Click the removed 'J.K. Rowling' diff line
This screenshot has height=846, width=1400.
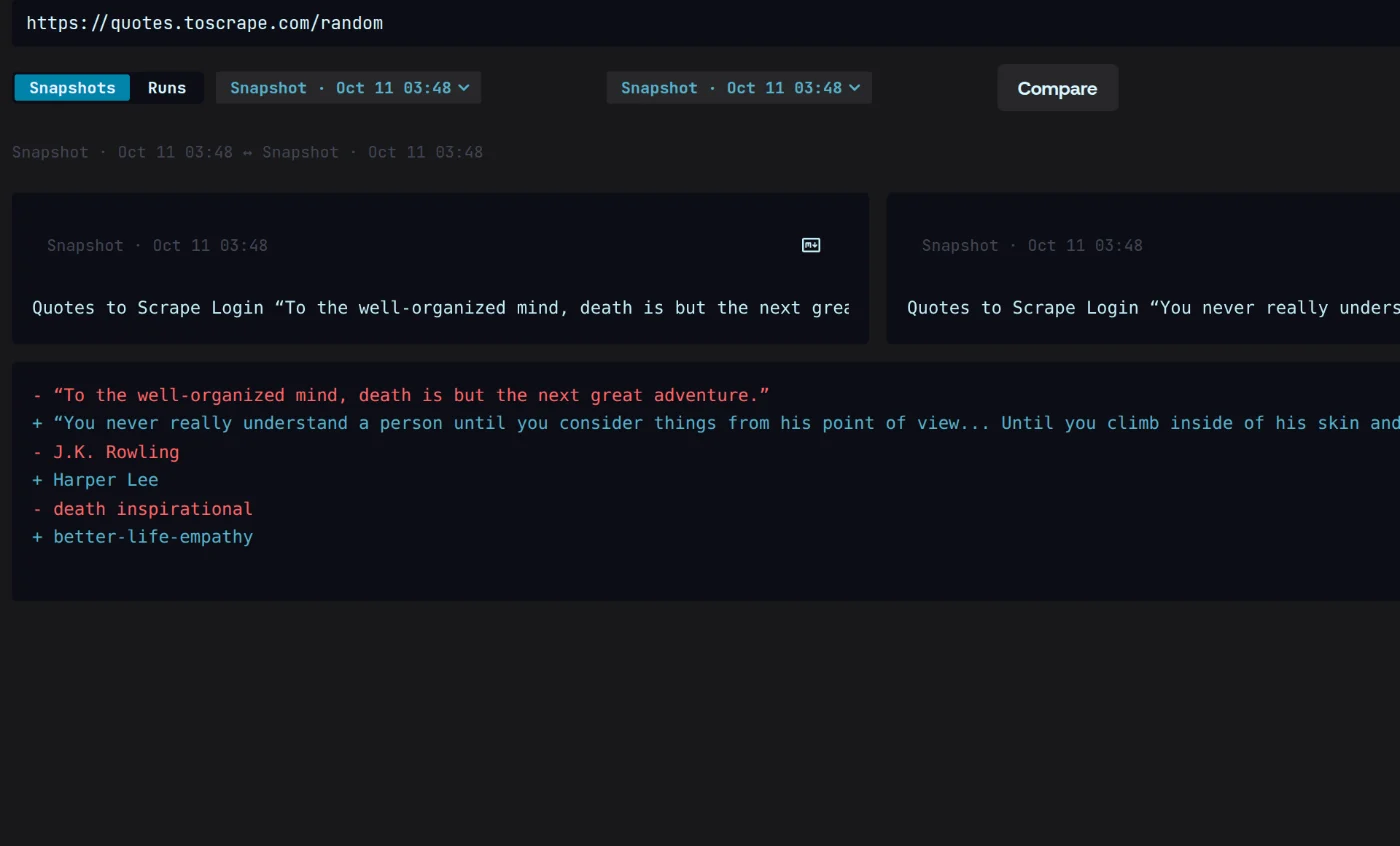106,452
